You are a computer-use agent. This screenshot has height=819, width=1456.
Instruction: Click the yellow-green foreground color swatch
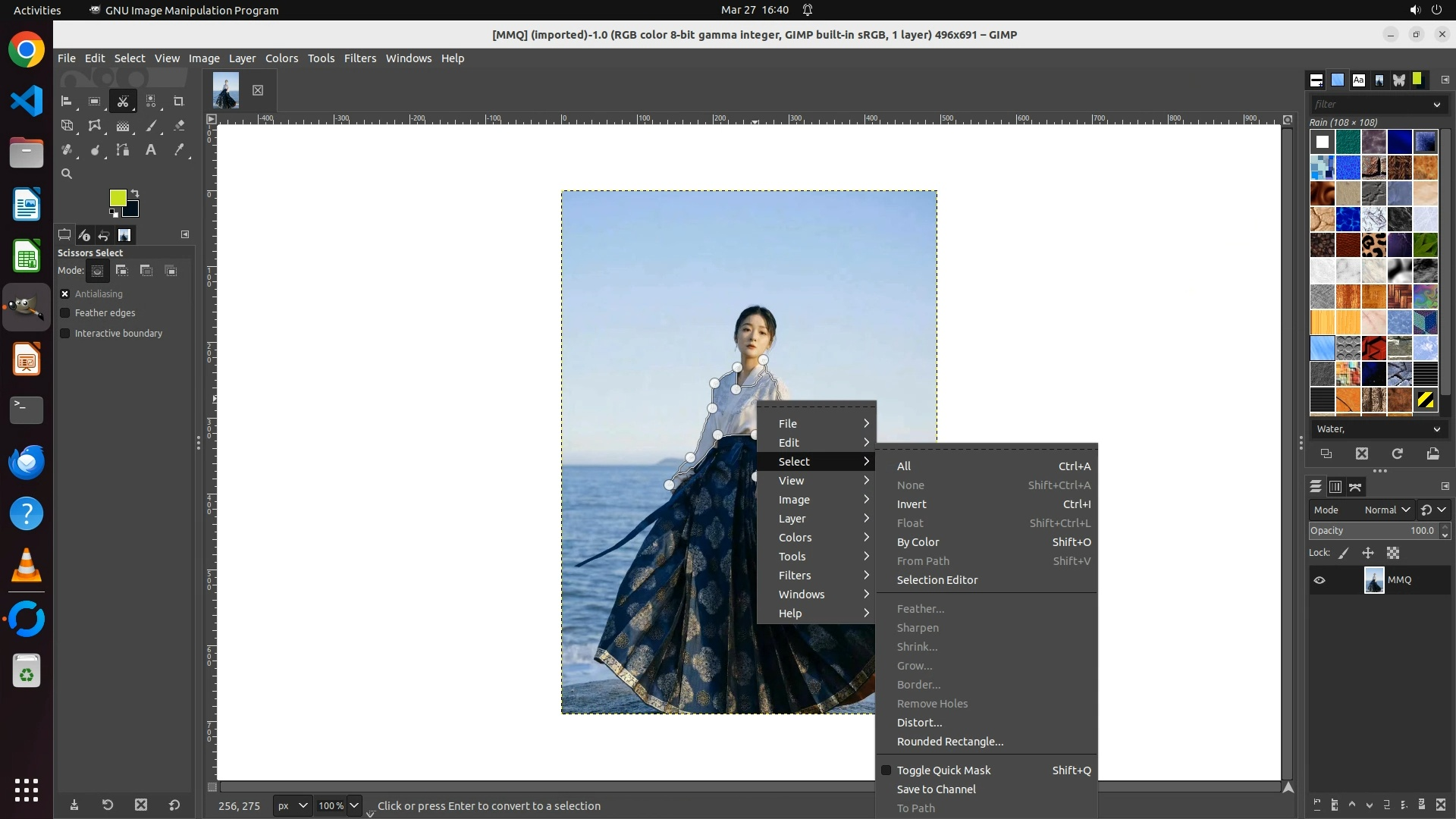(118, 198)
